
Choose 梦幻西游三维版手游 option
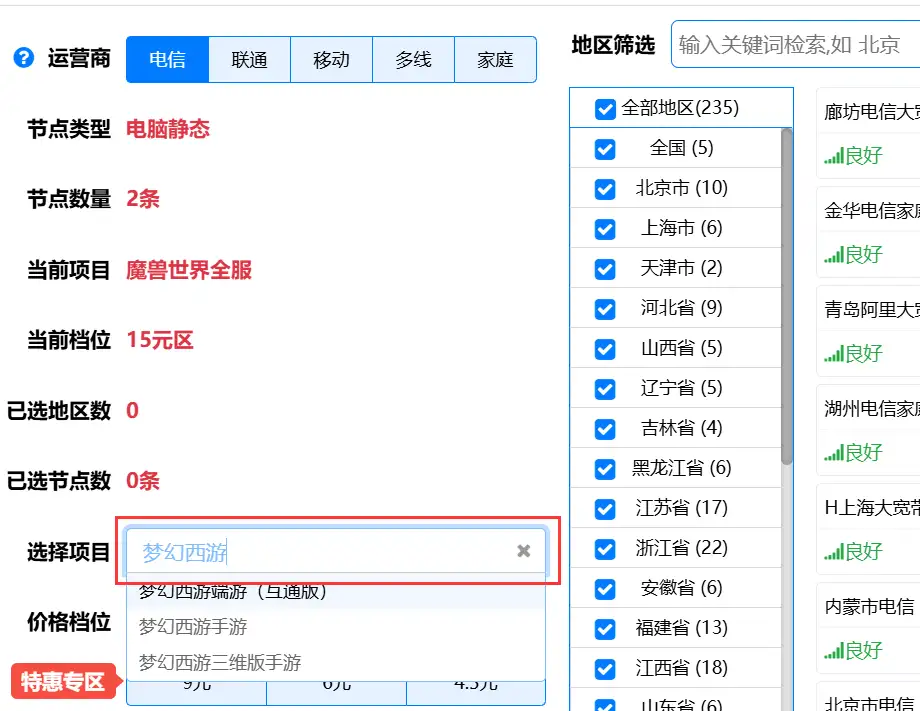pos(220,662)
